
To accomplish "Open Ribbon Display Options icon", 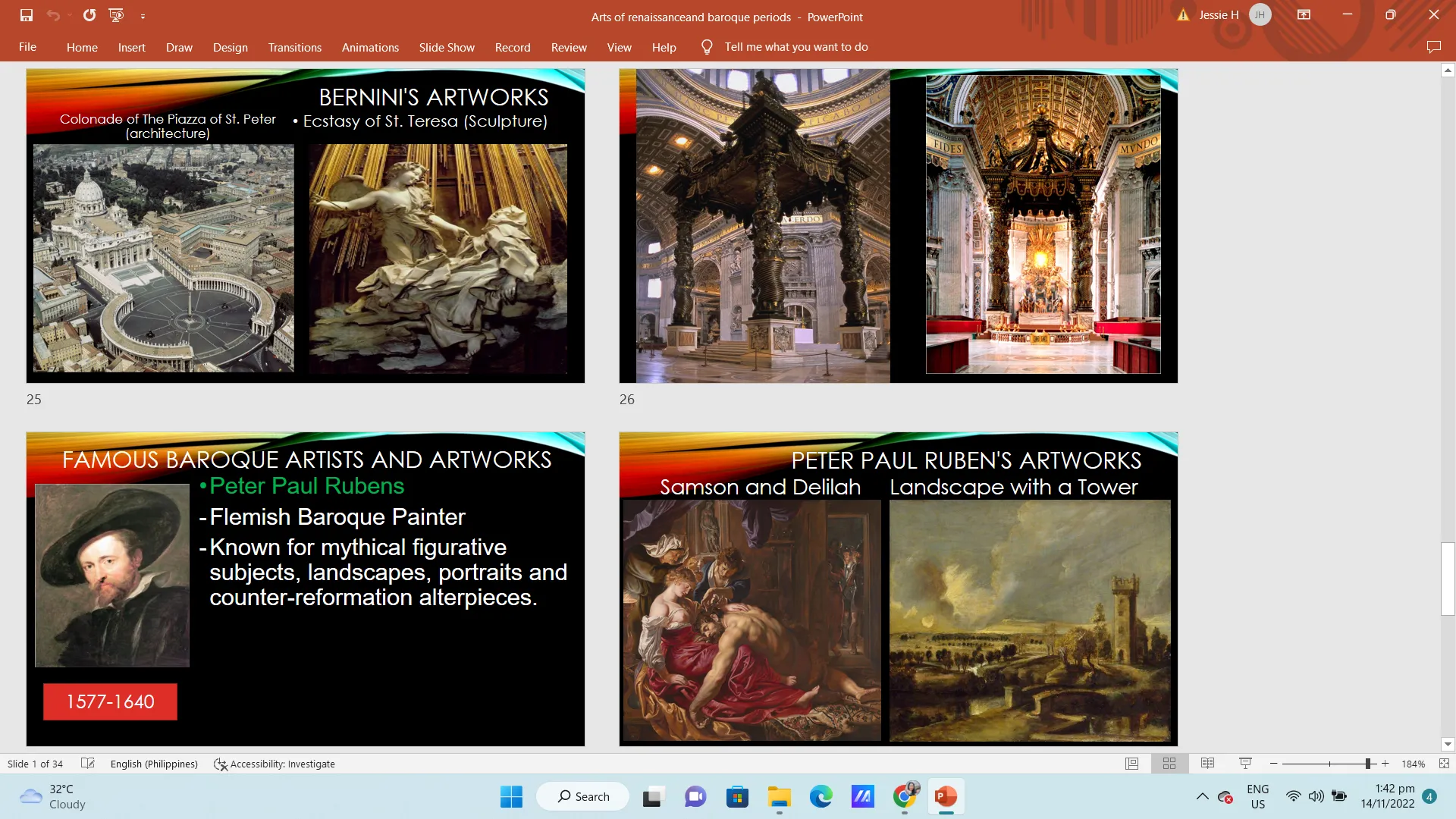I will coord(1304,15).
